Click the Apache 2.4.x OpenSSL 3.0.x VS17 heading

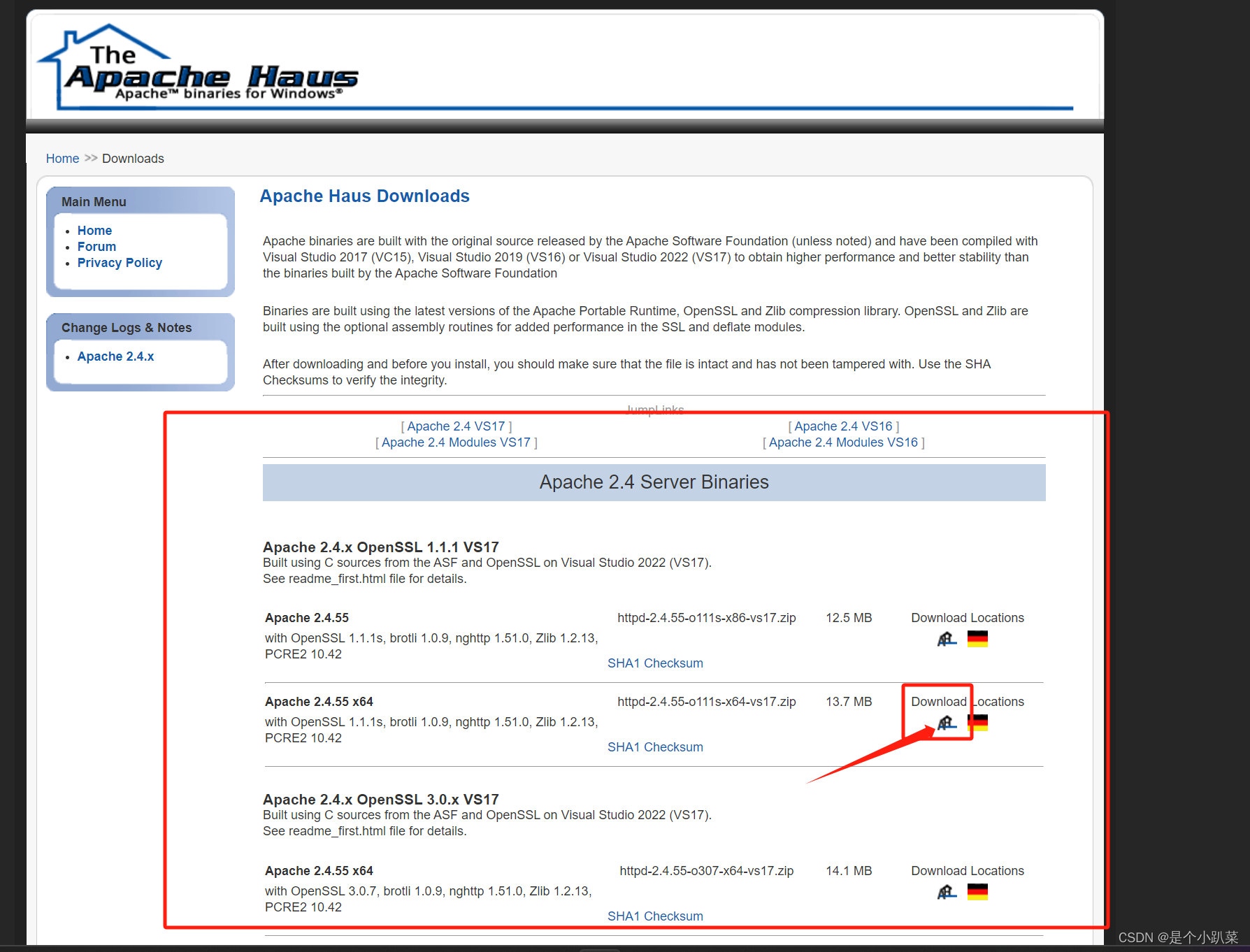pyautogui.click(x=381, y=800)
